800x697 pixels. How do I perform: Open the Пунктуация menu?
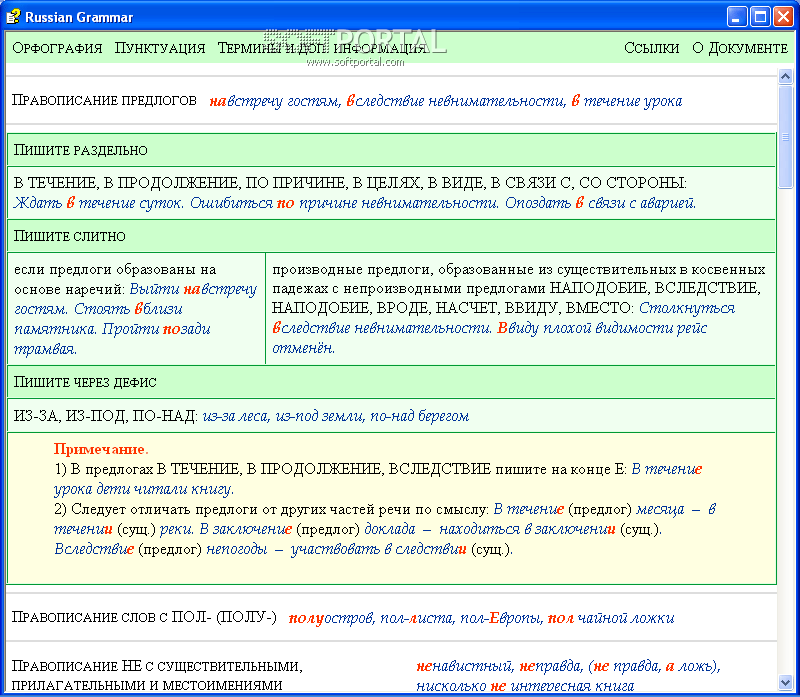[x=160, y=48]
